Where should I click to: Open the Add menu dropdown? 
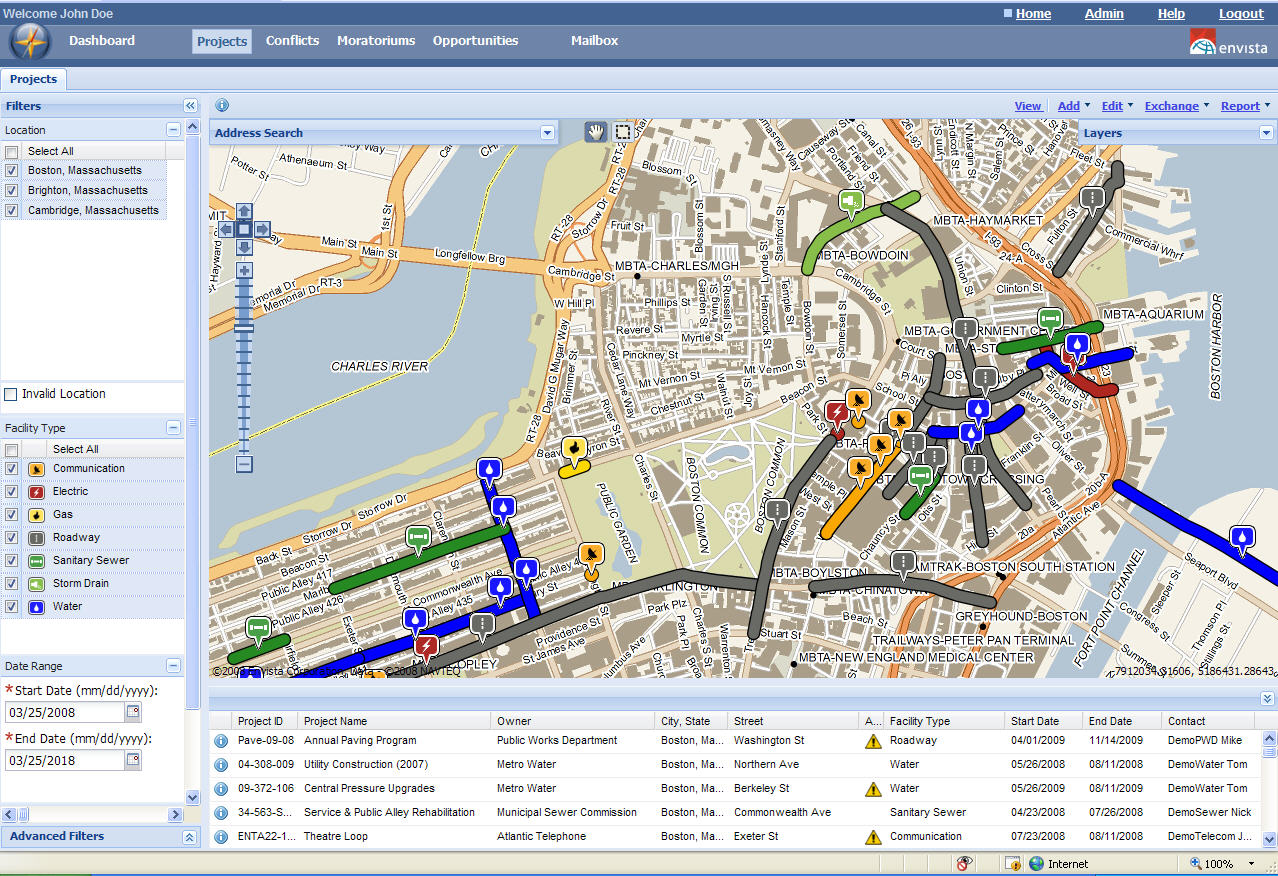coord(1075,106)
